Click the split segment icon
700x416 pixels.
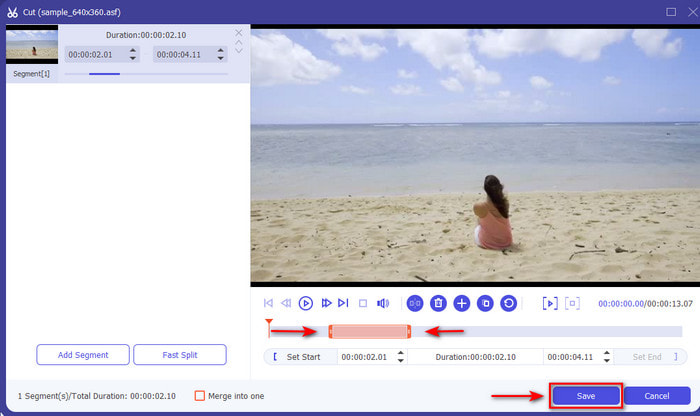415,304
